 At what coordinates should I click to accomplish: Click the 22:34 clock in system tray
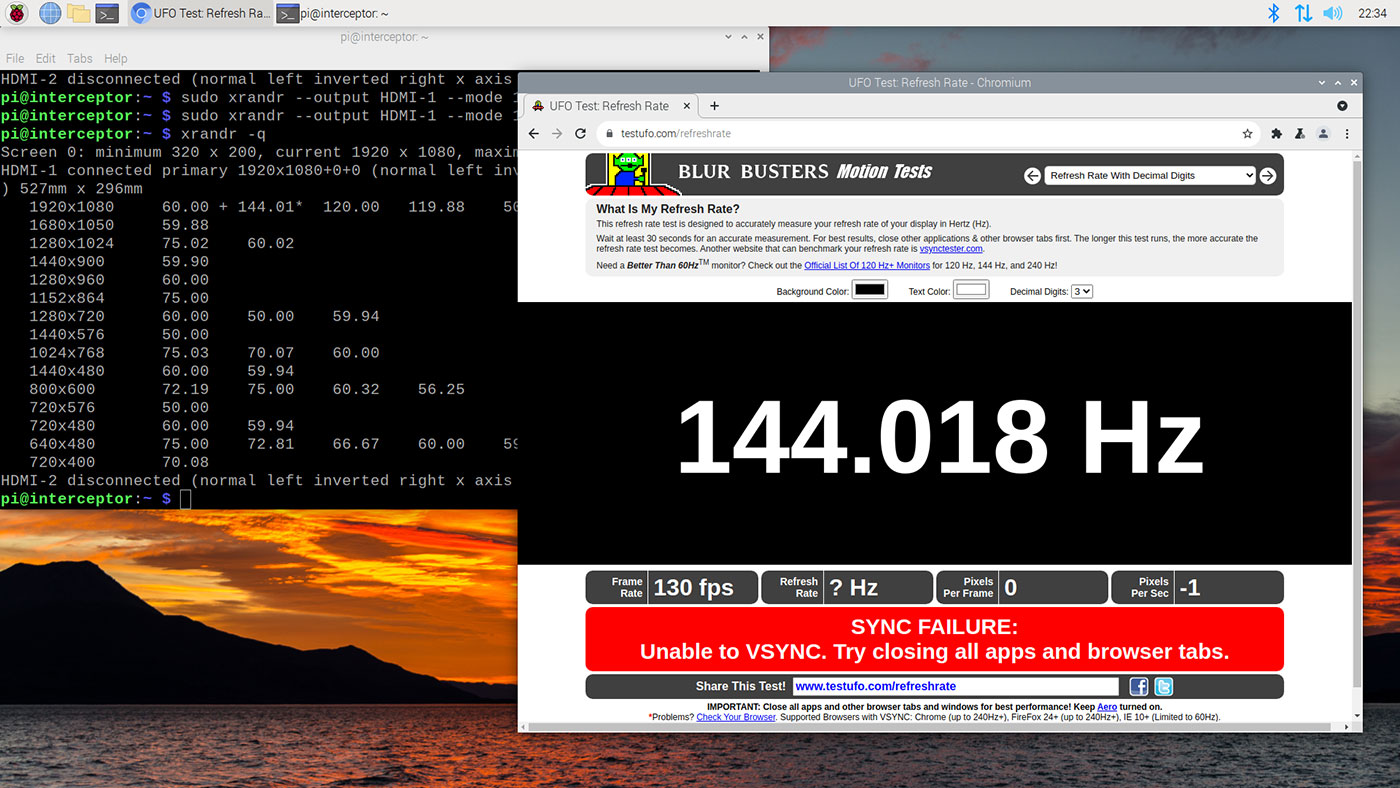pos(1372,13)
